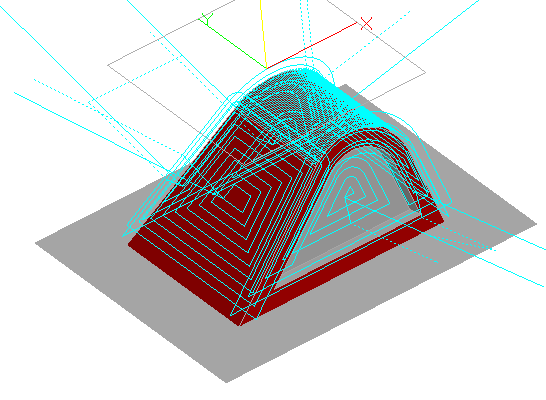Click the red X axis label marker
546x400 pixels.
(366, 23)
